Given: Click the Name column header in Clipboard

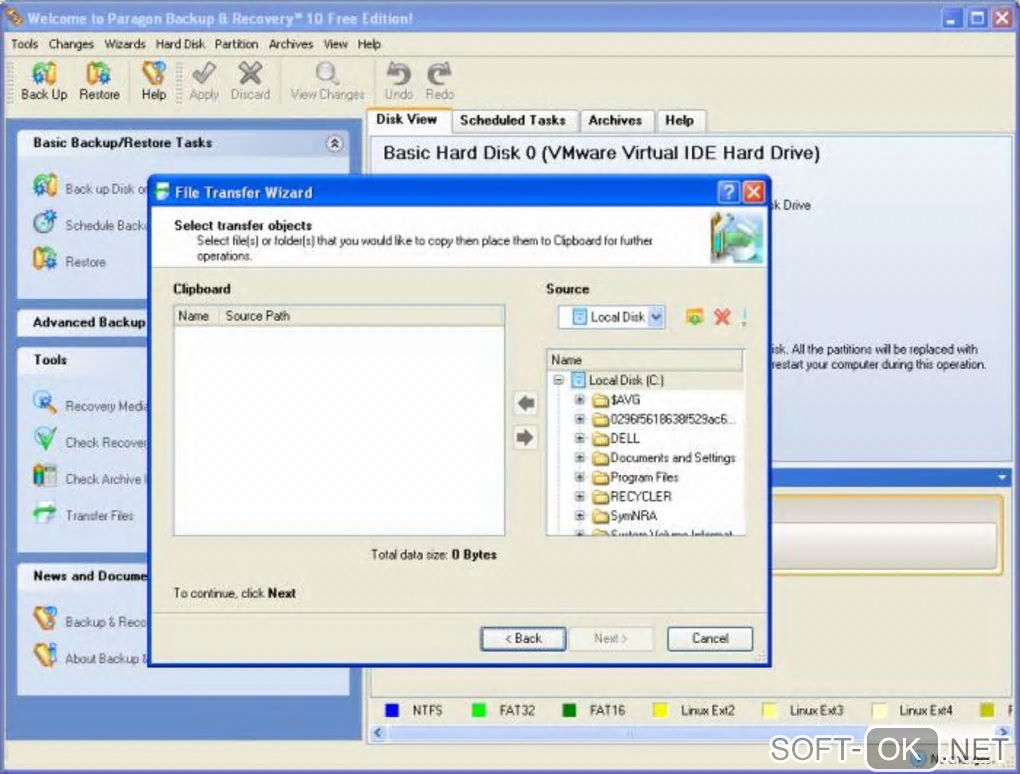Looking at the screenshot, I should pos(197,316).
